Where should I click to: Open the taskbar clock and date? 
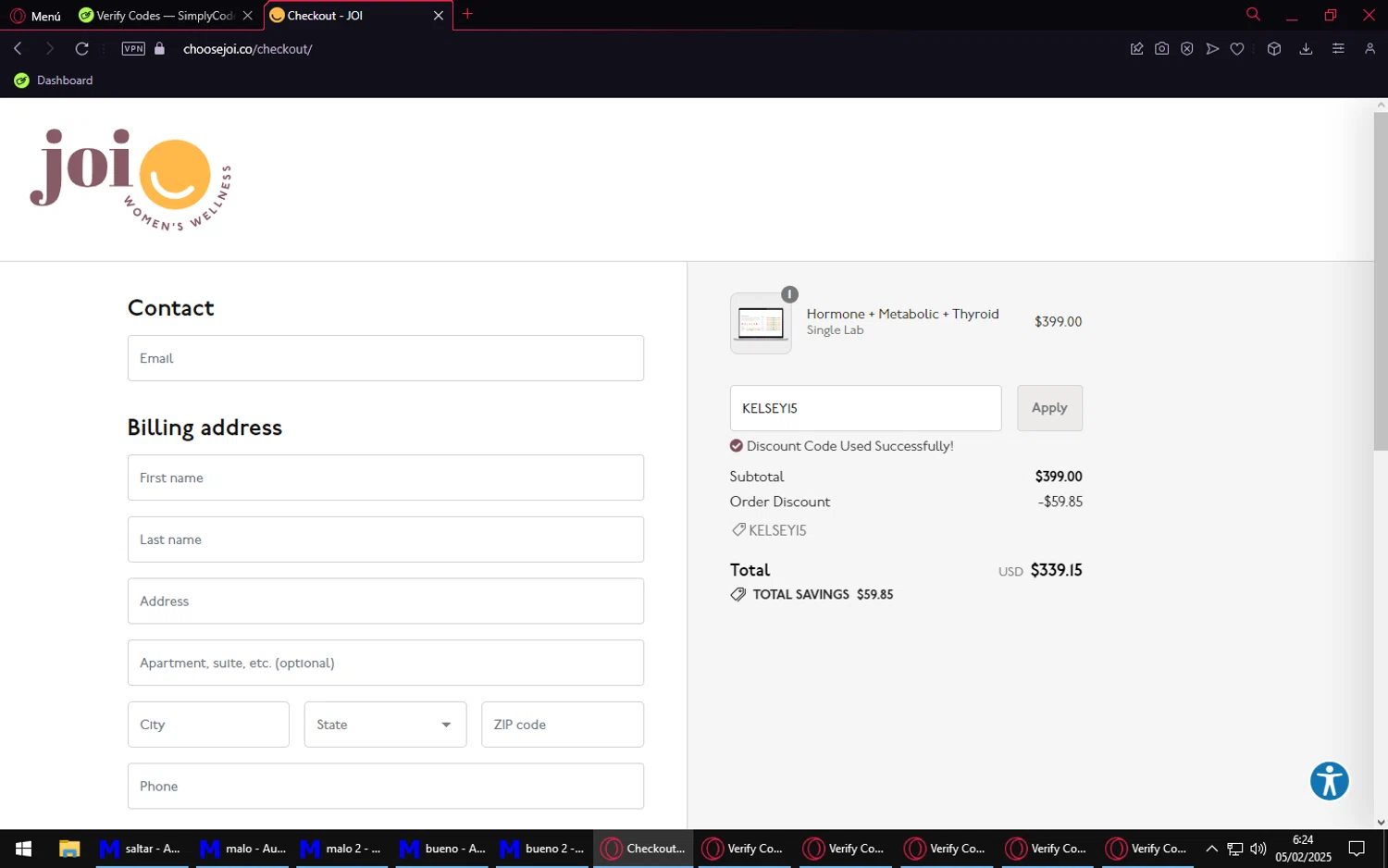pos(1303,849)
